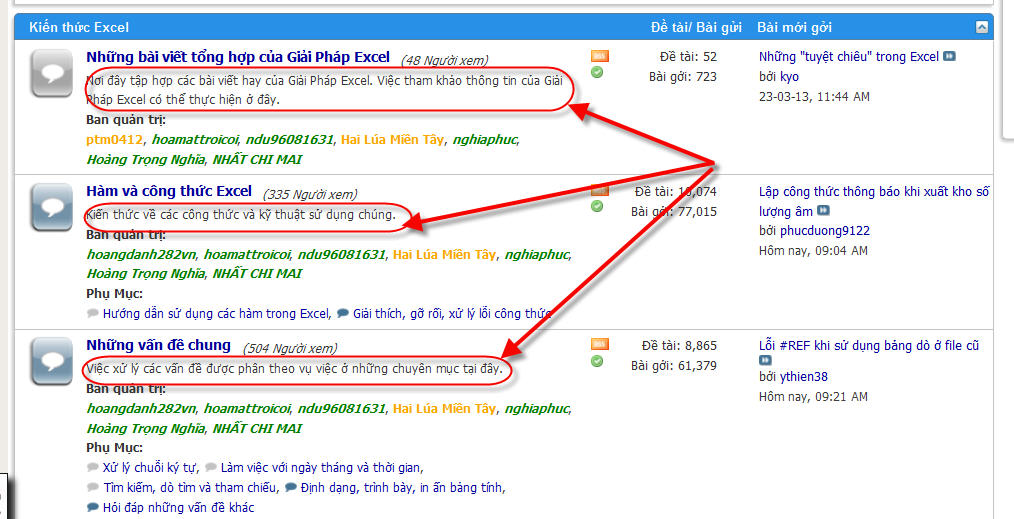Select timestamp Hôm nay, 09:21 AM
Screen dimensions: 1014x519
click(813, 397)
